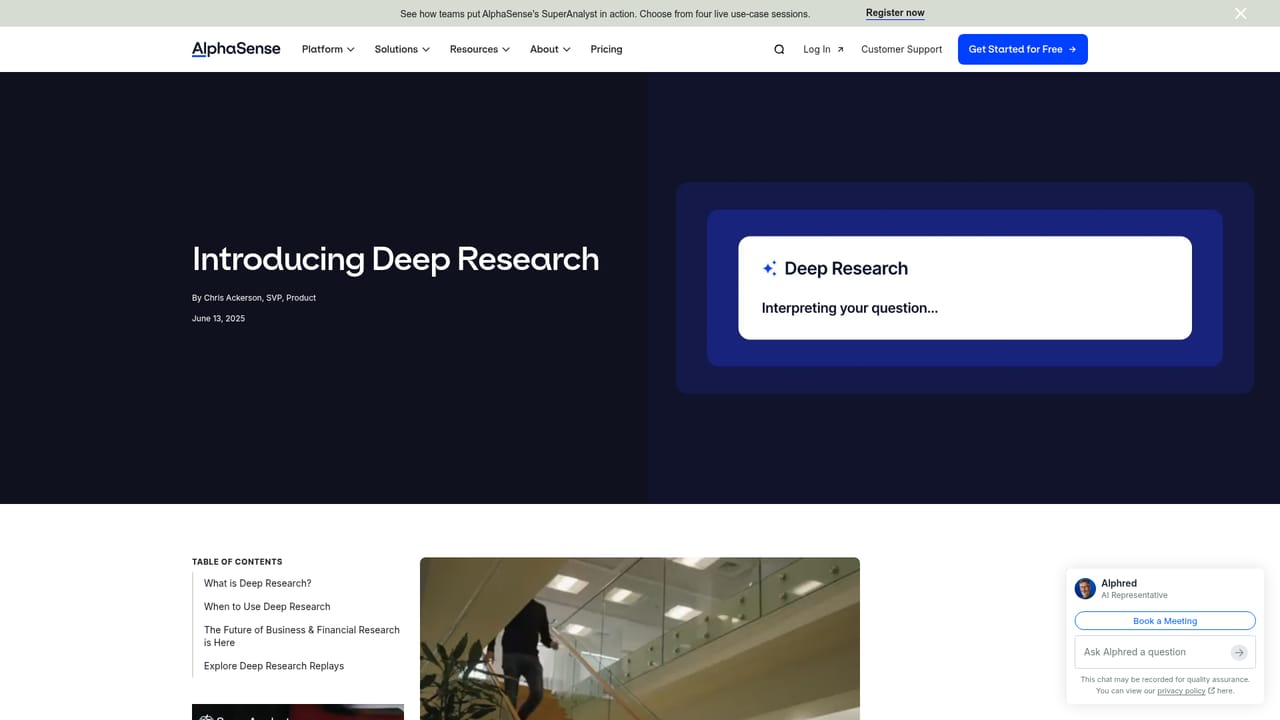Click the Alphred avatar image
The height and width of the screenshot is (720, 1280).
tap(1085, 589)
